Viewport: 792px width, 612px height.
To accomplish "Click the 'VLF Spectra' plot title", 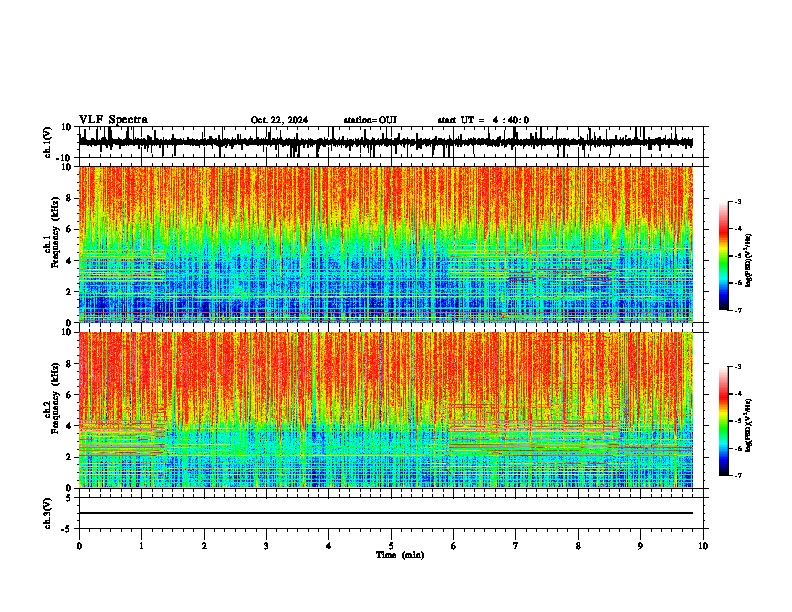I will coord(113,119).
